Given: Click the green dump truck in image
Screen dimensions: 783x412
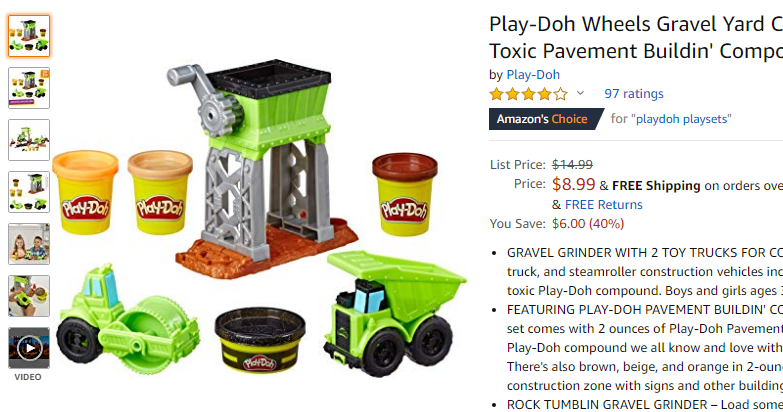Looking at the screenshot, I should click(x=395, y=313).
